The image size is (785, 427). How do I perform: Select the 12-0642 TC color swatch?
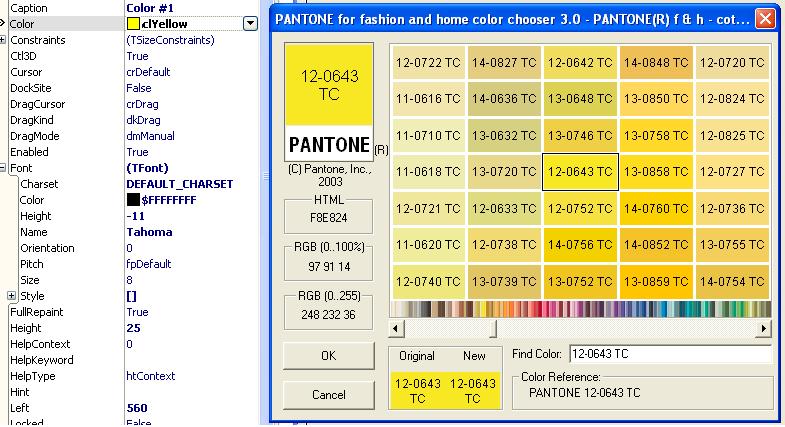580,63
